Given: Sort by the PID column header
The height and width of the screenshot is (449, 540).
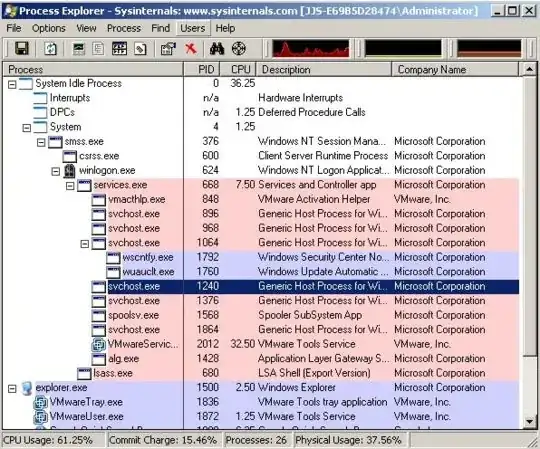Looking at the screenshot, I should pos(201,69).
